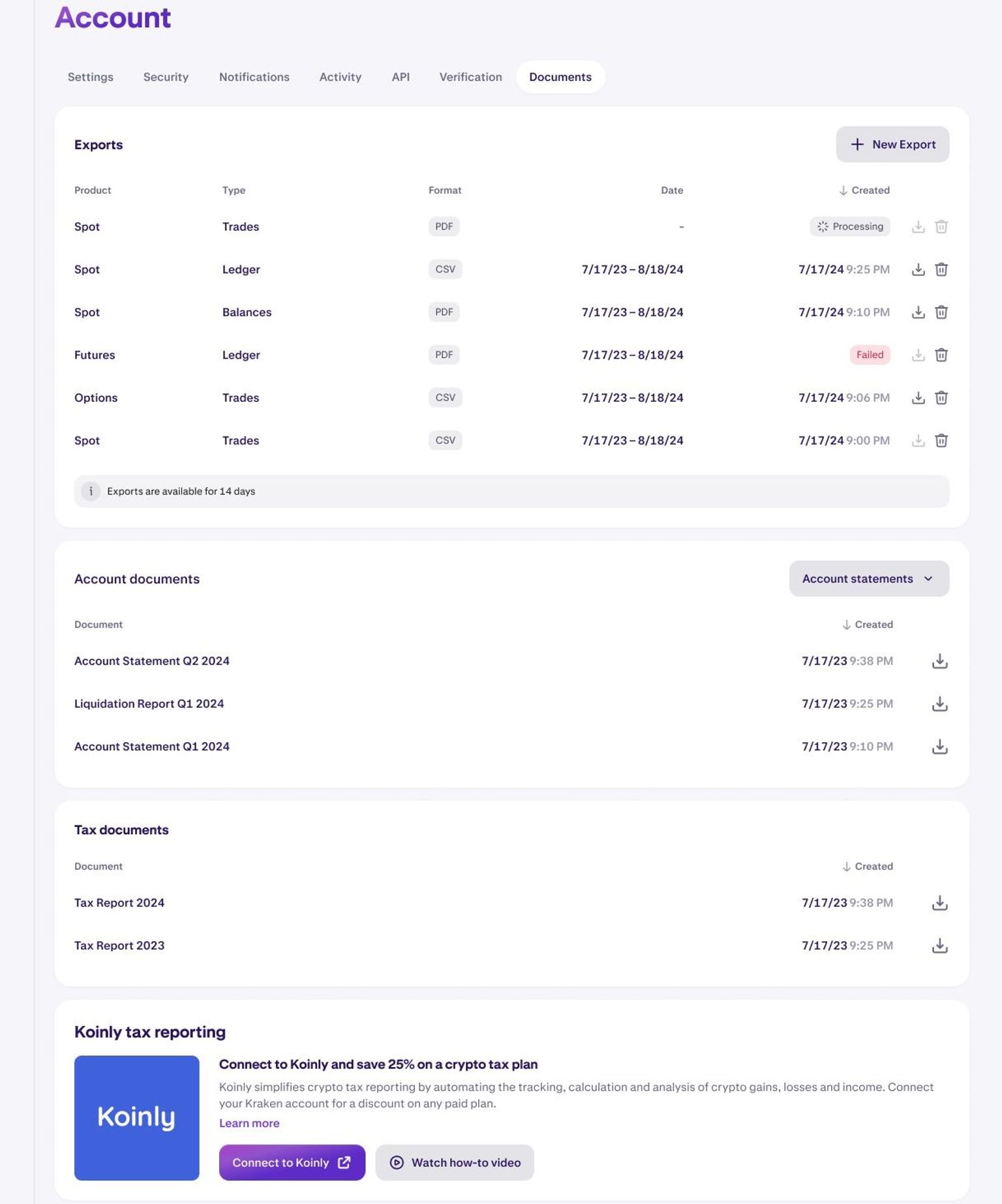1002x1204 pixels.
Task: Click 'Tax Report 2024' document name
Action: tap(119, 903)
